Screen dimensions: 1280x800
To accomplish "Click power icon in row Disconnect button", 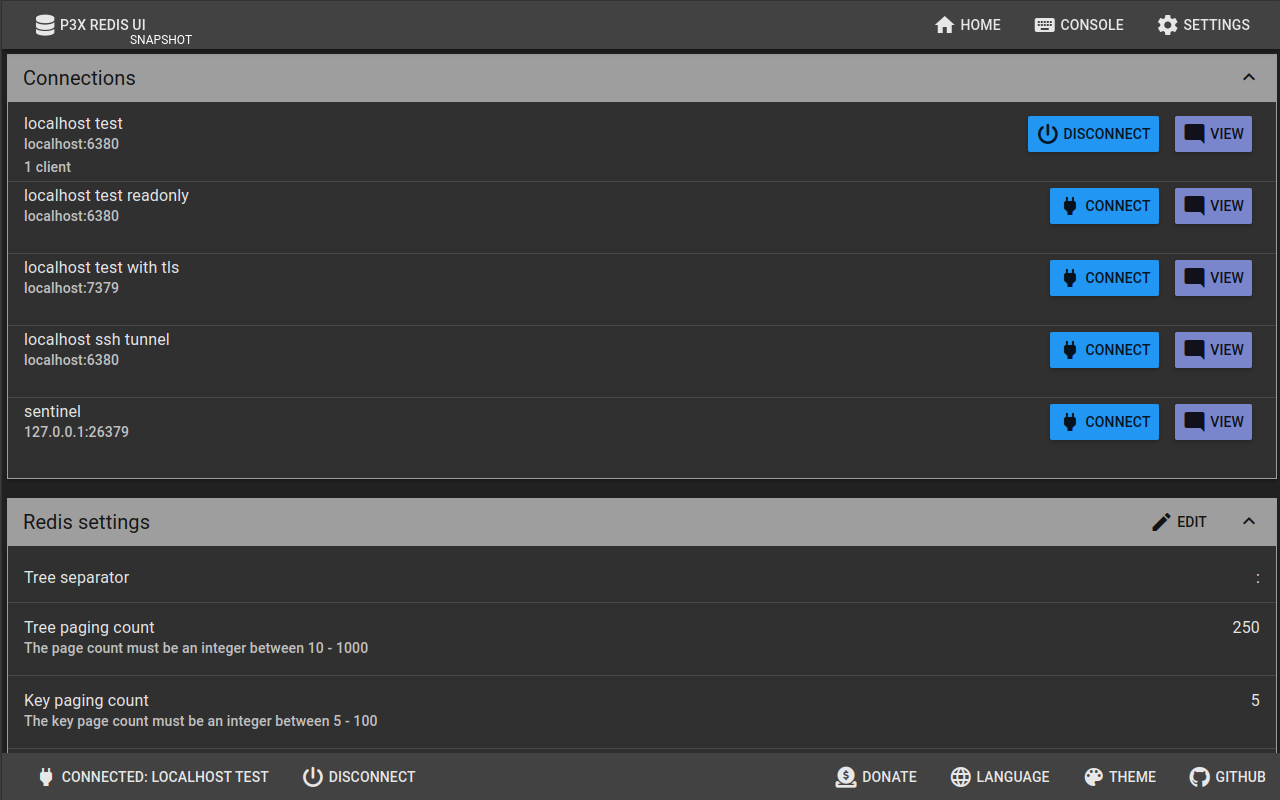I will pyautogui.click(x=1047, y=134).
